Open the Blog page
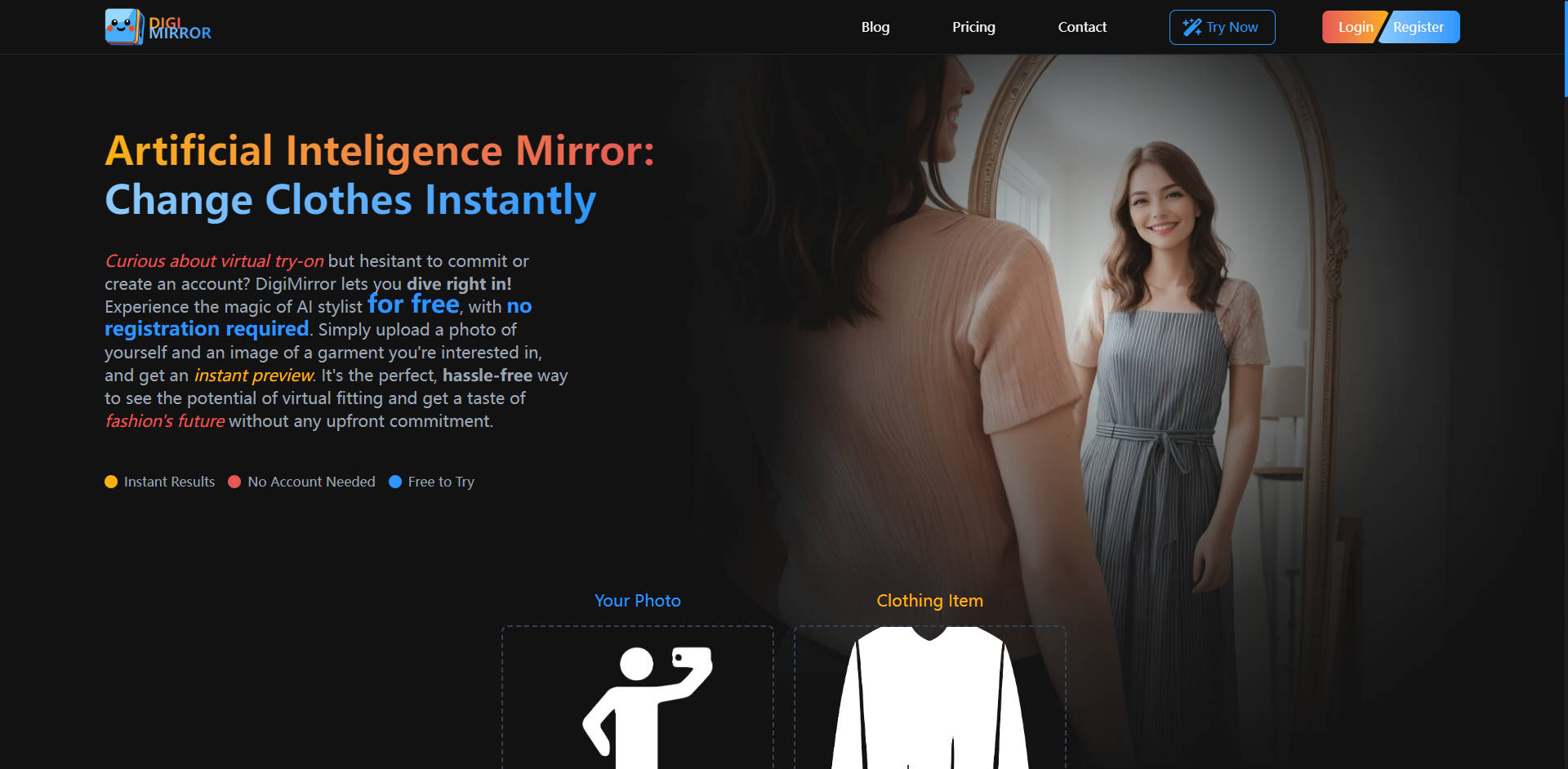Image resolution: width=1568 pixels, height=769 pixels. tap(875, 27)
